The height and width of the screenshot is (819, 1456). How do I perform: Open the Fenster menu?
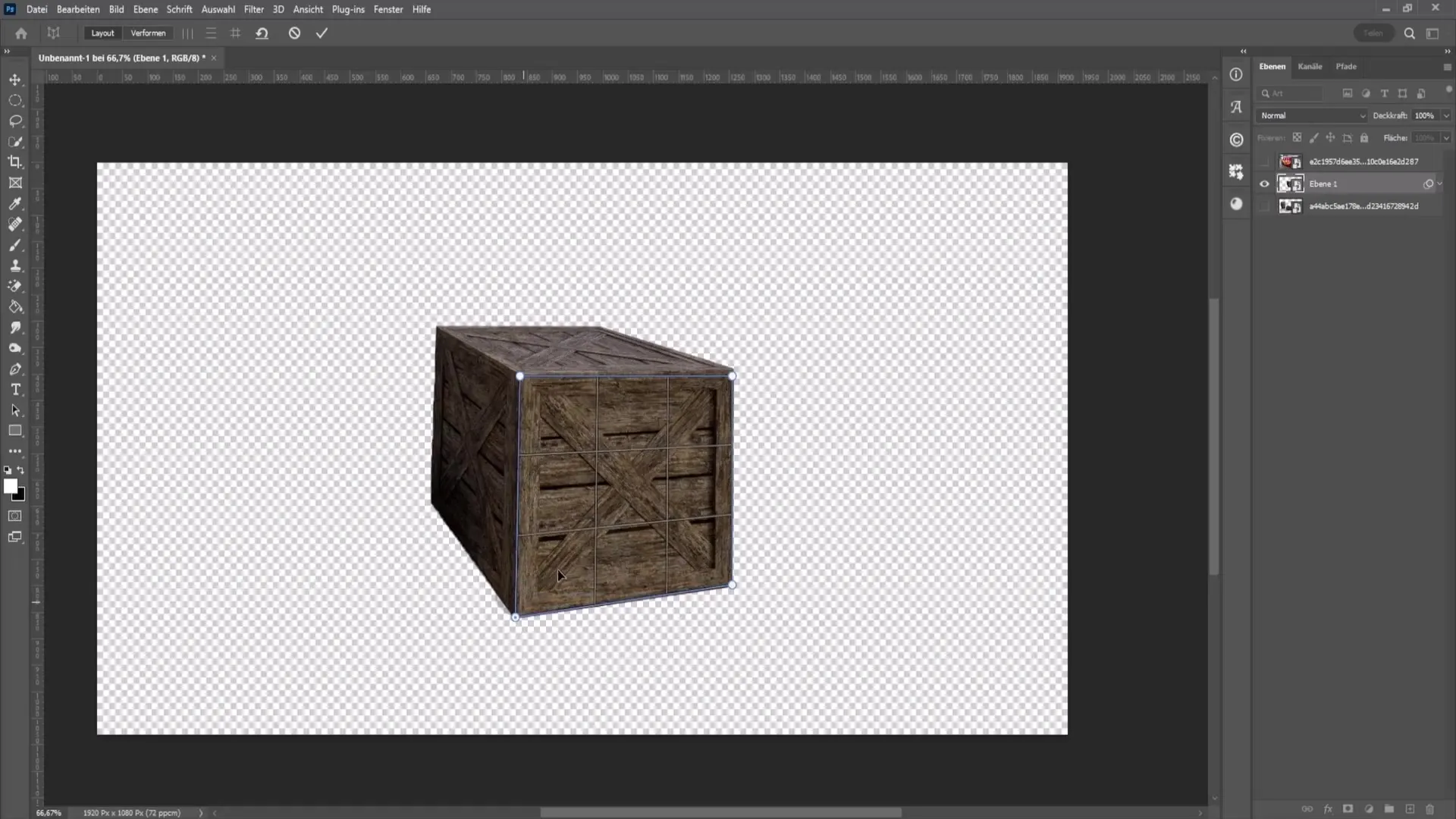(x=388, y=9)
